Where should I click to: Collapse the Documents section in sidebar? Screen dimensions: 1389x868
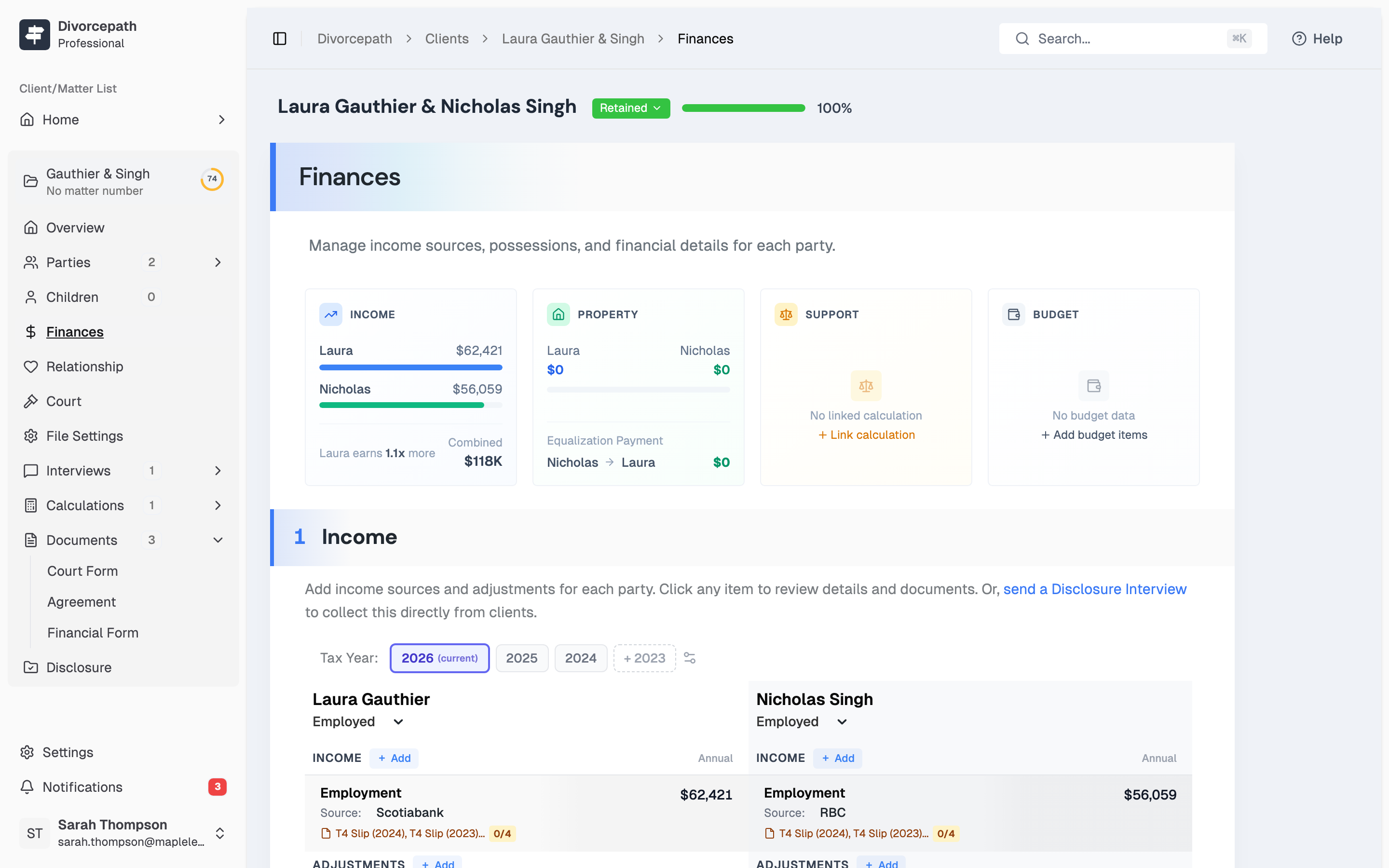point(217,540)
